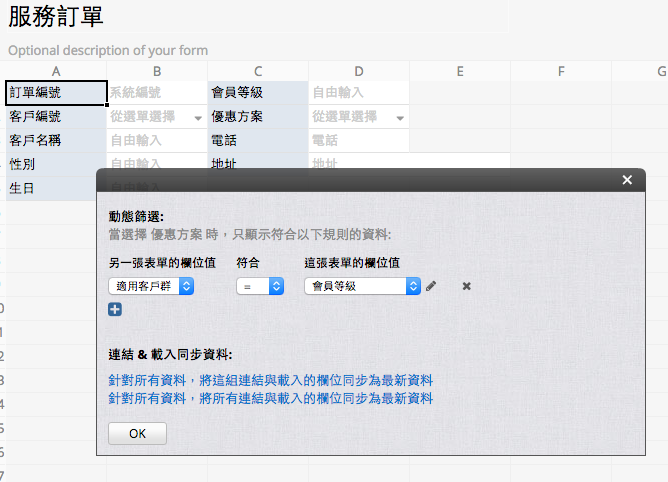This screenshot has height=482, width=668.
Task: Select column E header
Action: tap(460, 71)
